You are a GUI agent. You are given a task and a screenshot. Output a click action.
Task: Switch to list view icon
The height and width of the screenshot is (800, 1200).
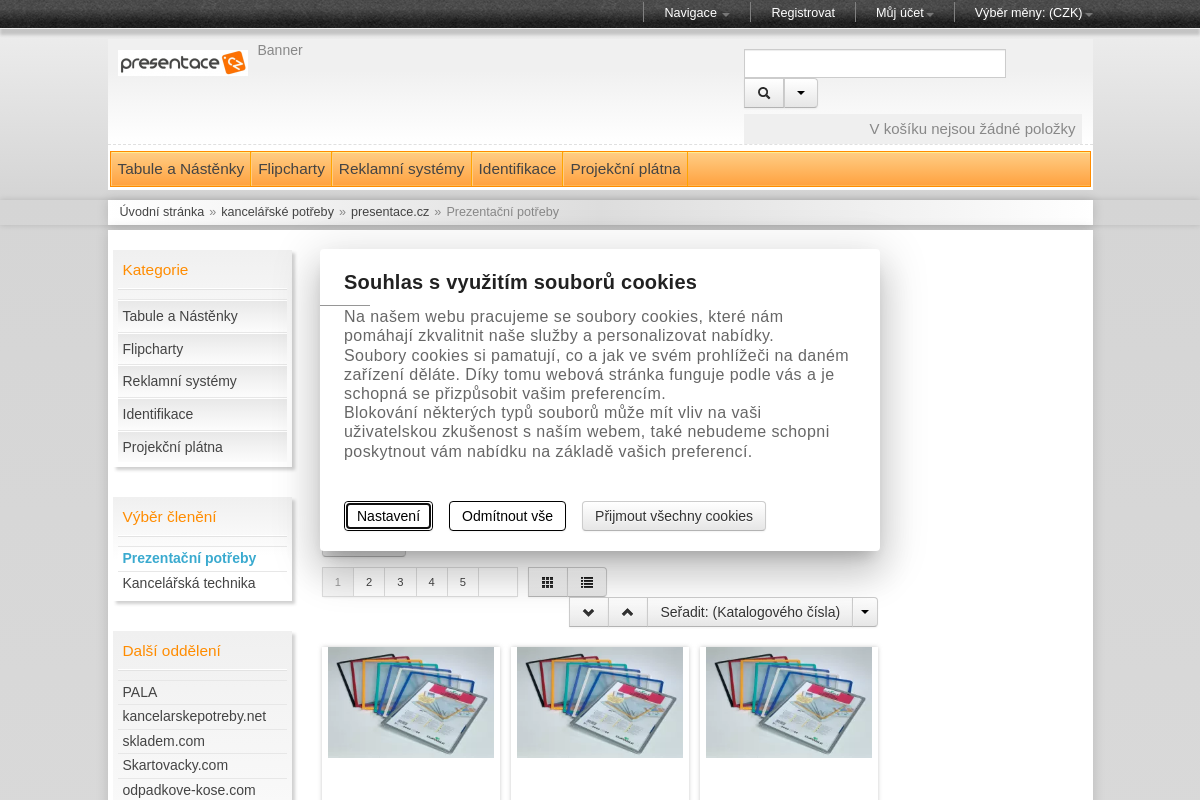[x=587, y=582]
